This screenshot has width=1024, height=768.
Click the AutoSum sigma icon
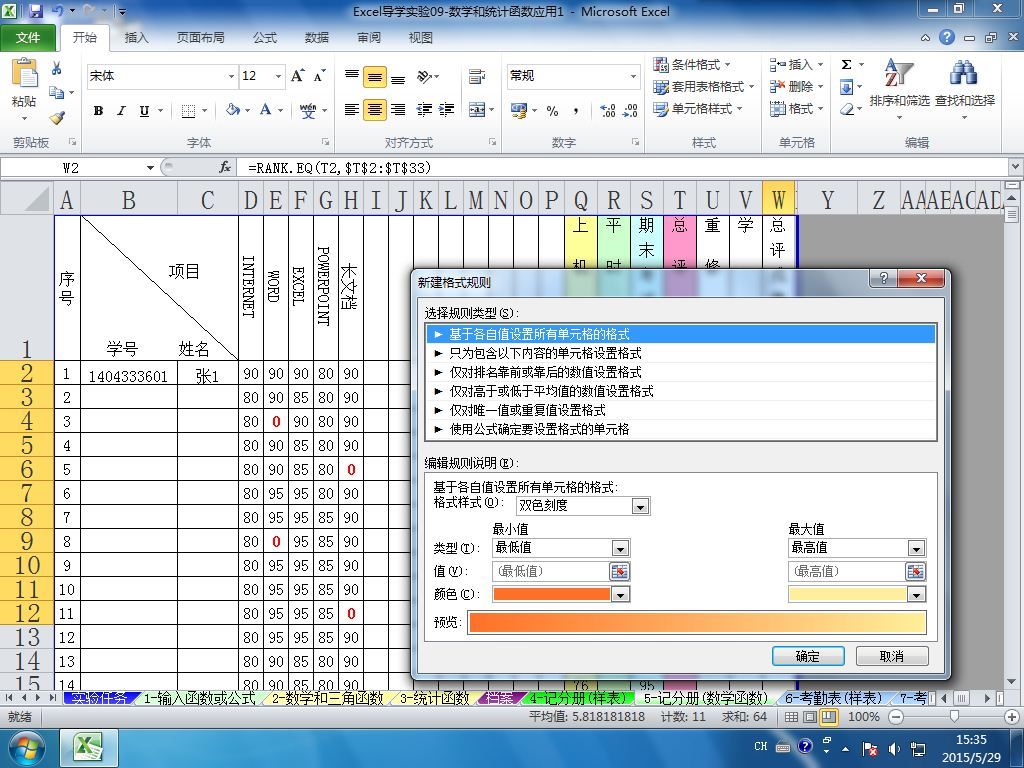tap(846, 64)
